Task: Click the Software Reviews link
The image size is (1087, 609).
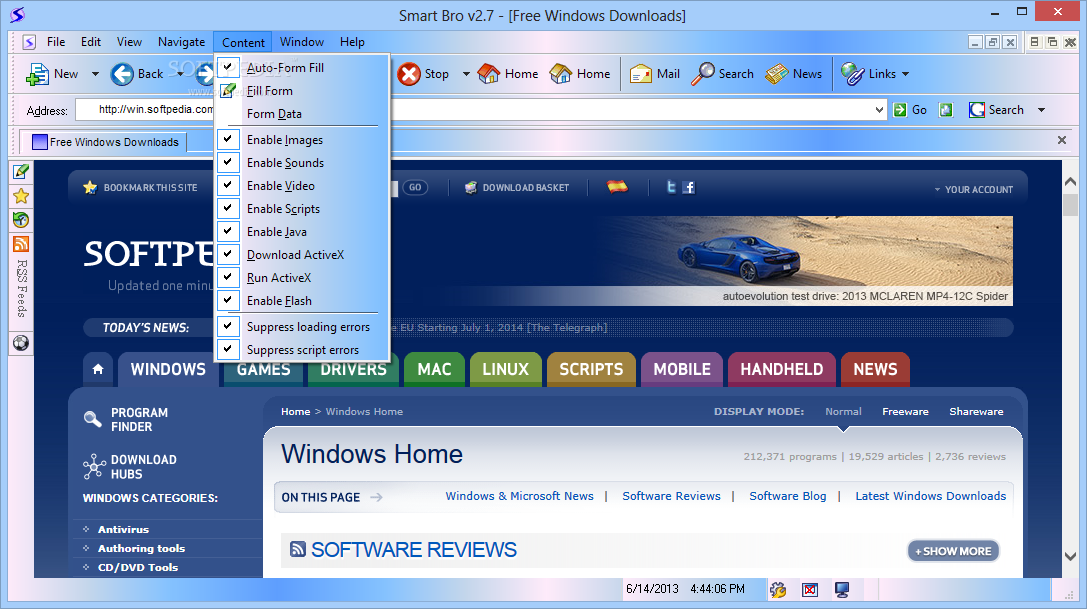Action: click(671, 496)
